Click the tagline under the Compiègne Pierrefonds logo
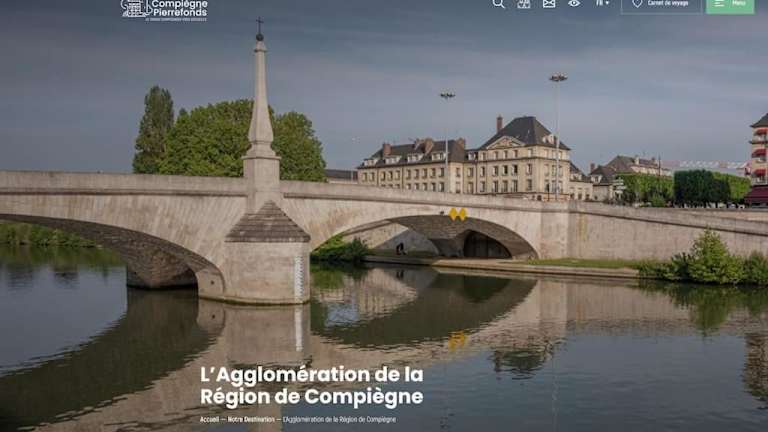This screenshot has height=432, width=768. point(178,18)
